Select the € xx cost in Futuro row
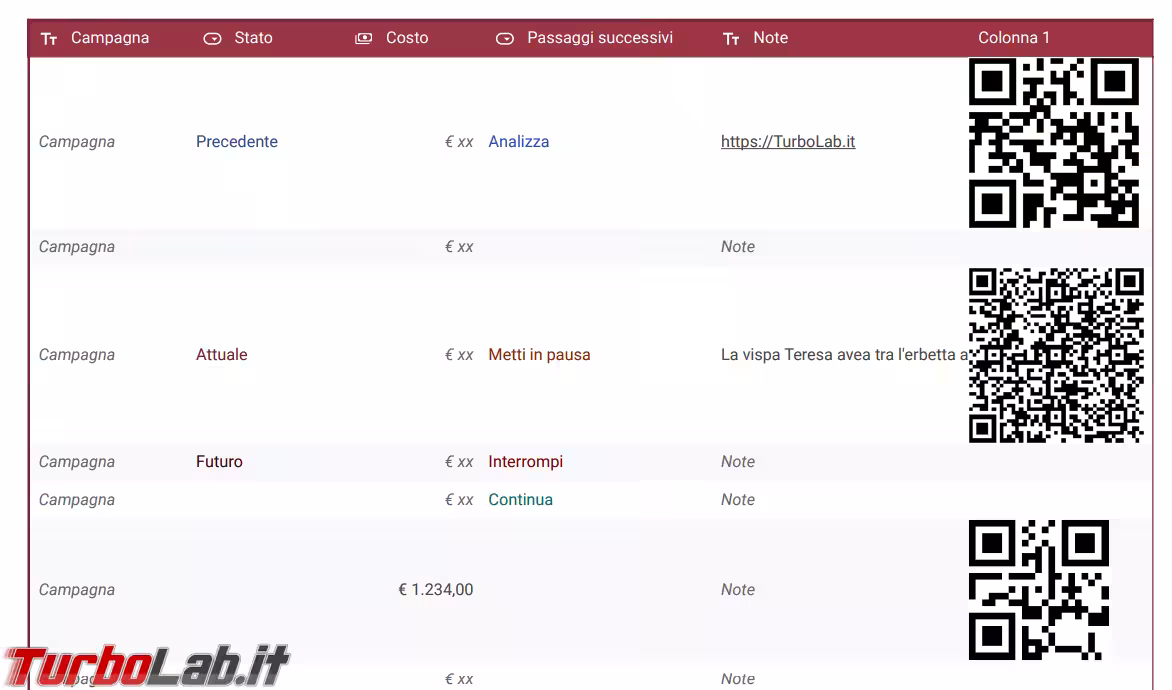 [459, 462]
